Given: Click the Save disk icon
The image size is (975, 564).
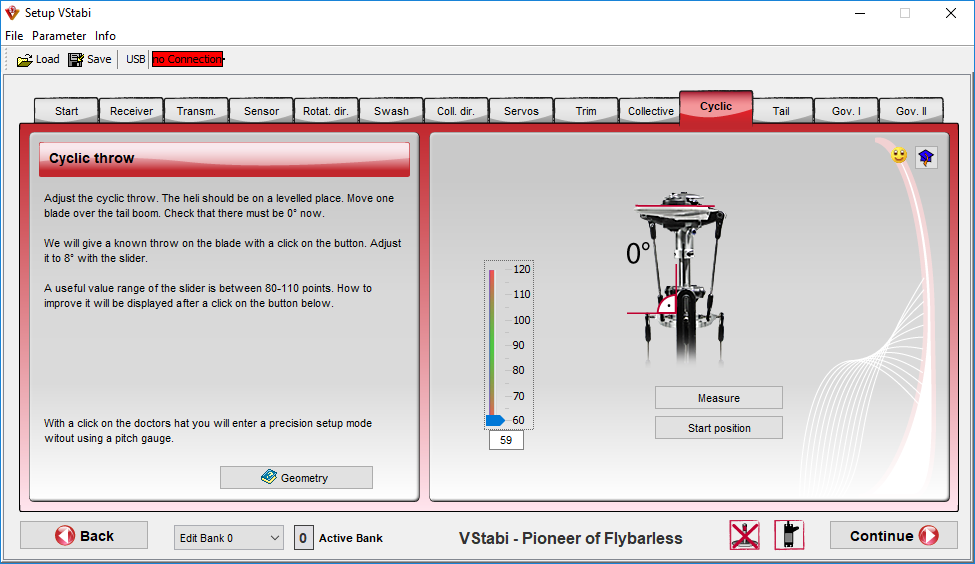Looking at the screenshot, I should click(76, 60).
